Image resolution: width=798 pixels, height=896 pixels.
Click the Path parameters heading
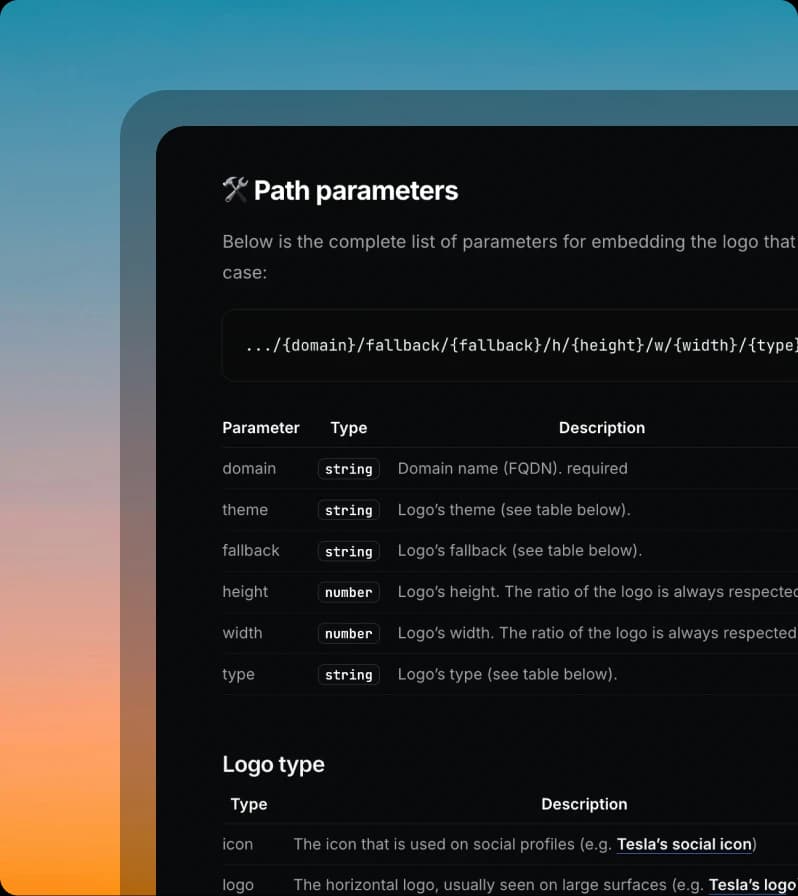coord(356,191)
